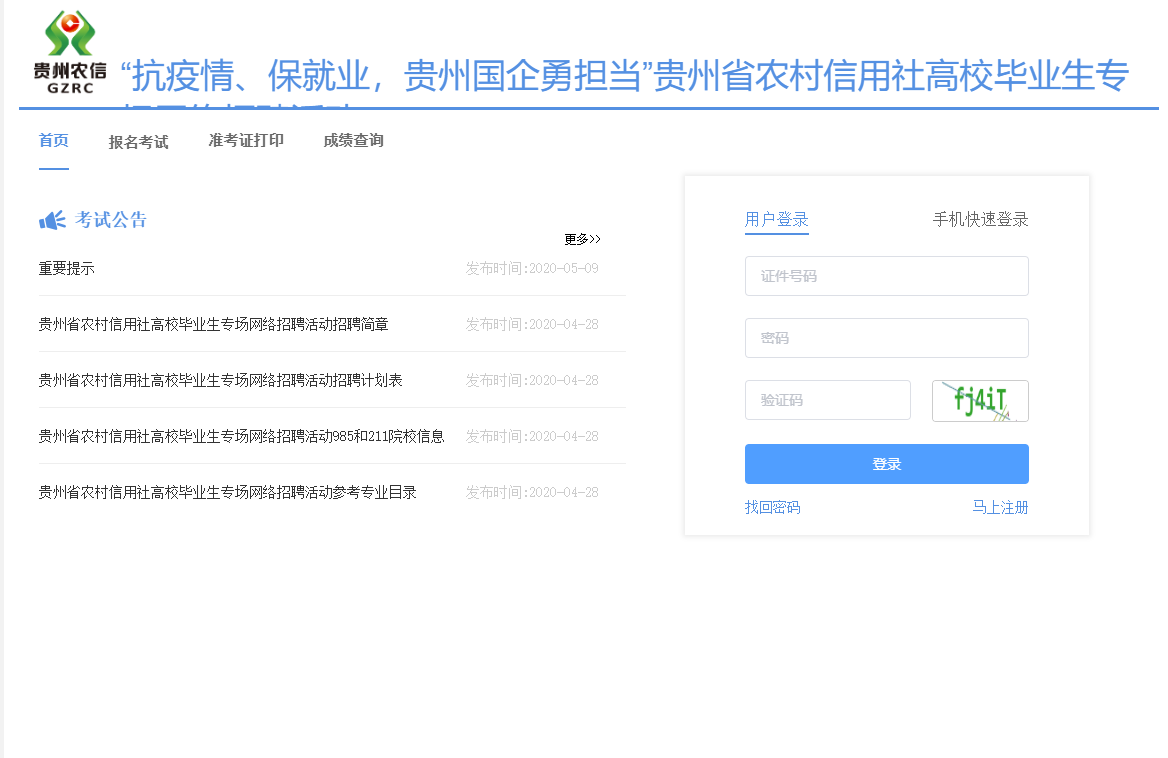This screenshot has height=758, width=1168.
Task: Select the 成绩查询 tab
Action: point(353,140)
